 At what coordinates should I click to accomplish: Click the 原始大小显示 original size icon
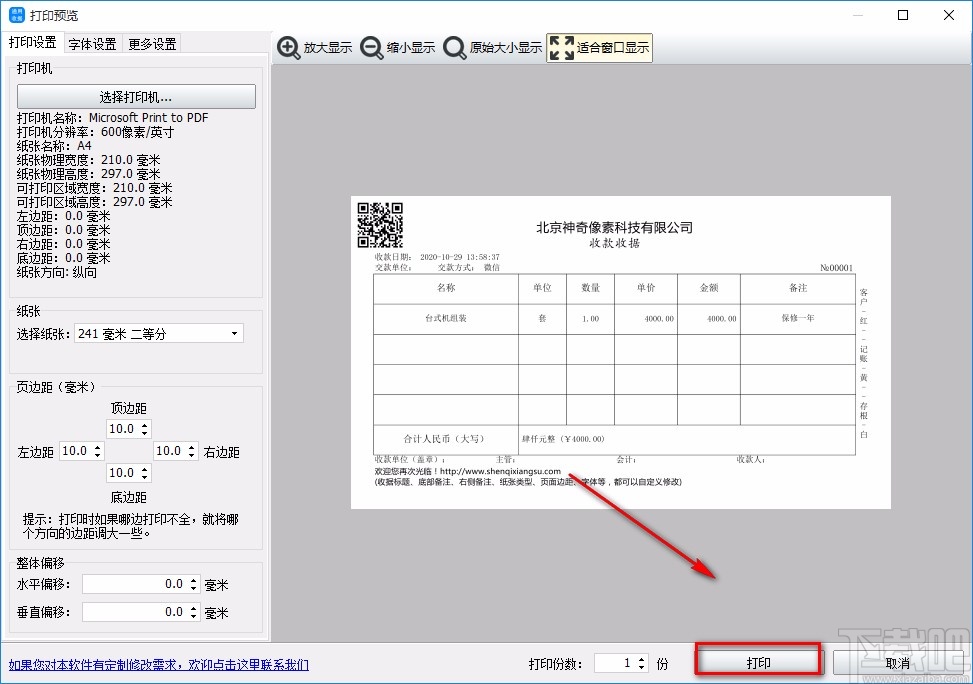[455, 47]
